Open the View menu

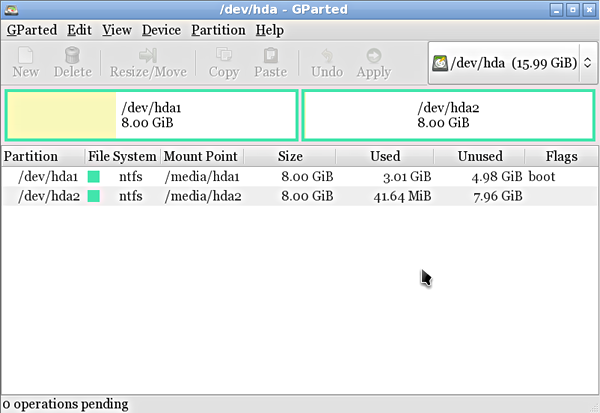pyautogui.click(x=116, y=30)
